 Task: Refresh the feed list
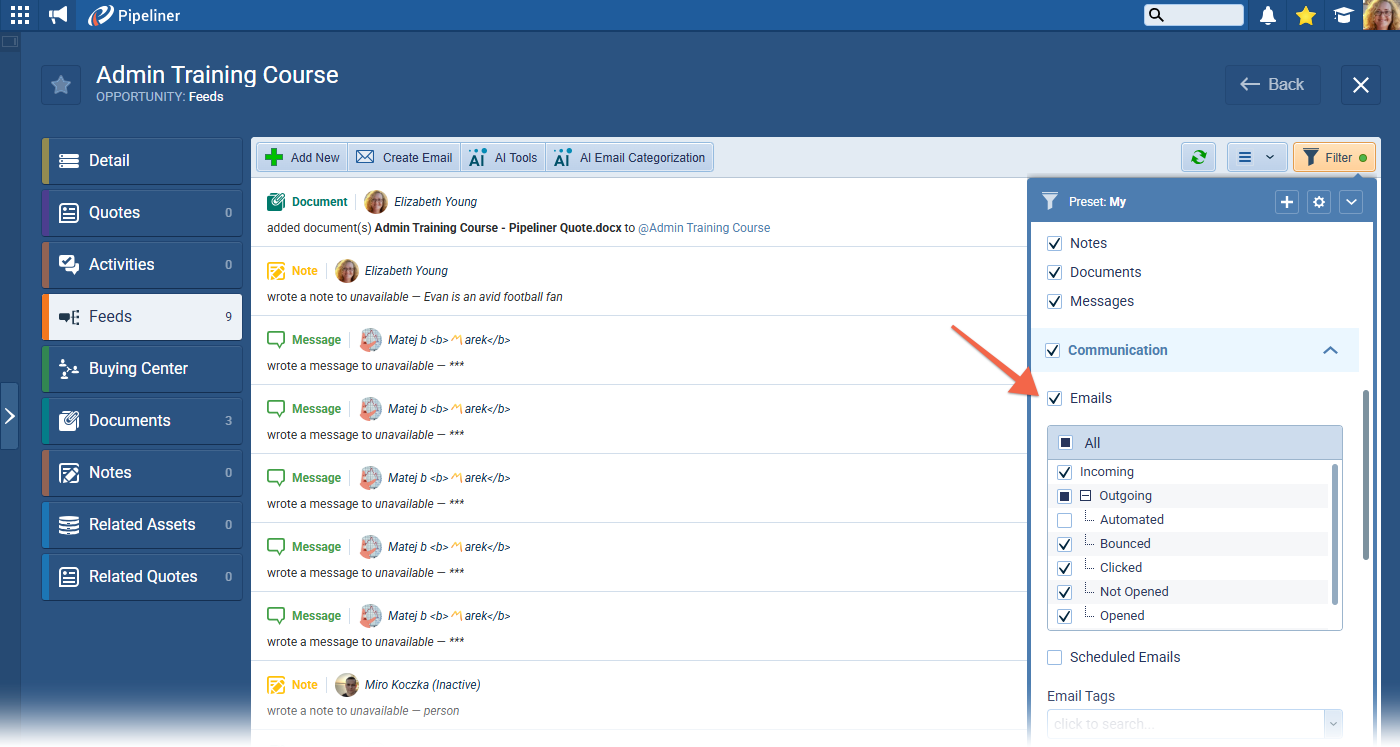click(1198, 157)
